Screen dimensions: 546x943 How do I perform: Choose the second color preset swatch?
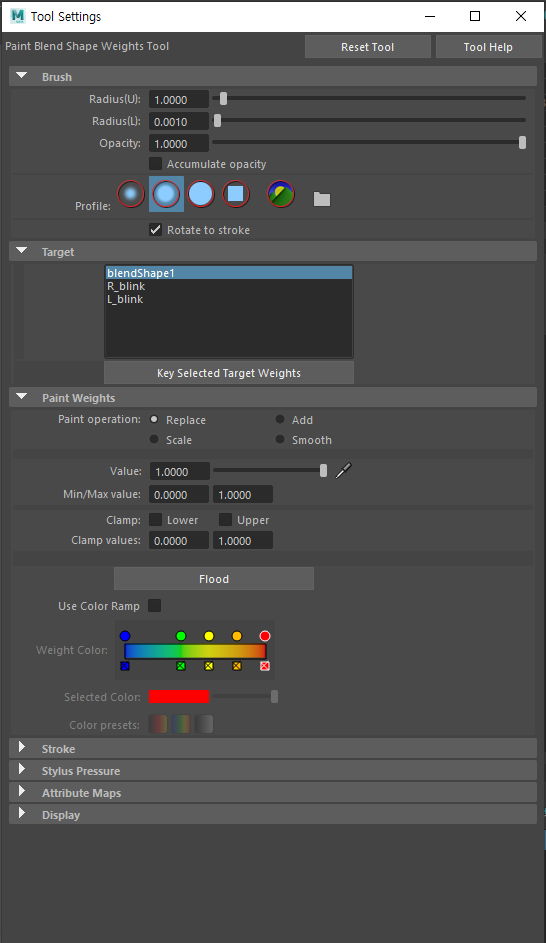coord(181,724)
